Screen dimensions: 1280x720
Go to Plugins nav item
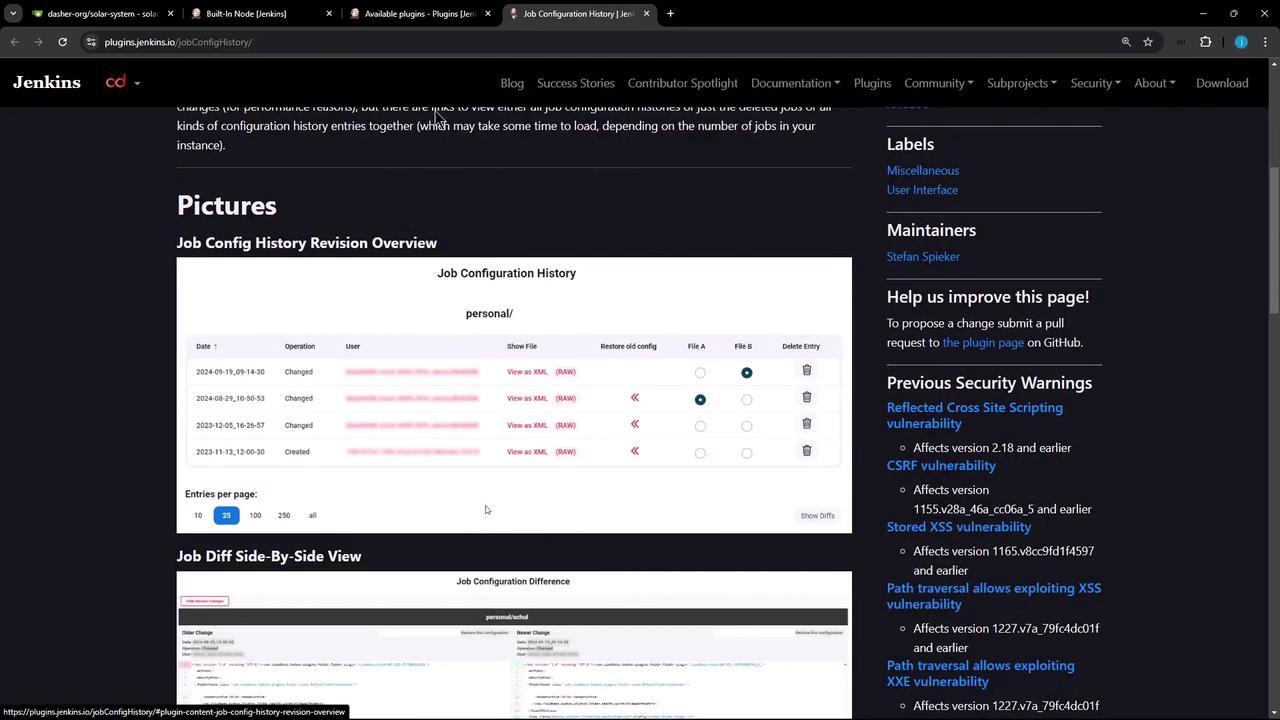(872, 83)
